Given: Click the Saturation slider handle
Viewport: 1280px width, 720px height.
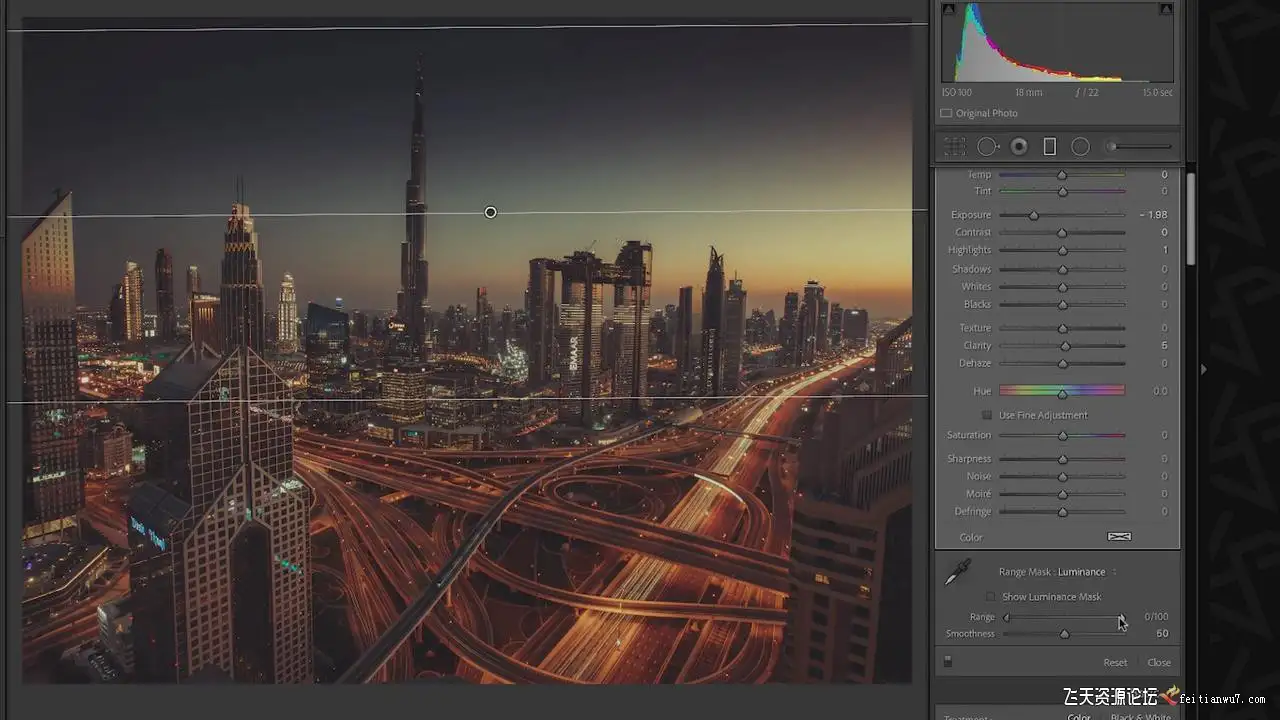Looking at the screenshot, I should point(1062,436).
